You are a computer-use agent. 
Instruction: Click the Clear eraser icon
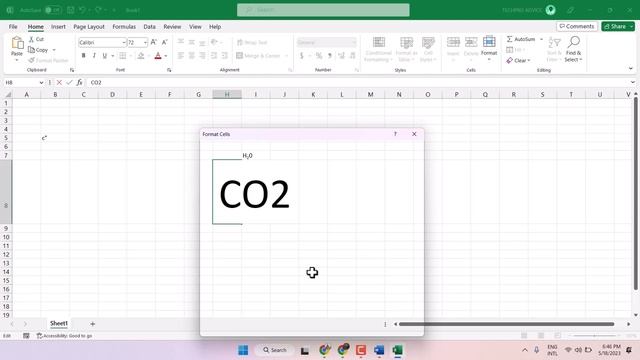coord(509,60)
